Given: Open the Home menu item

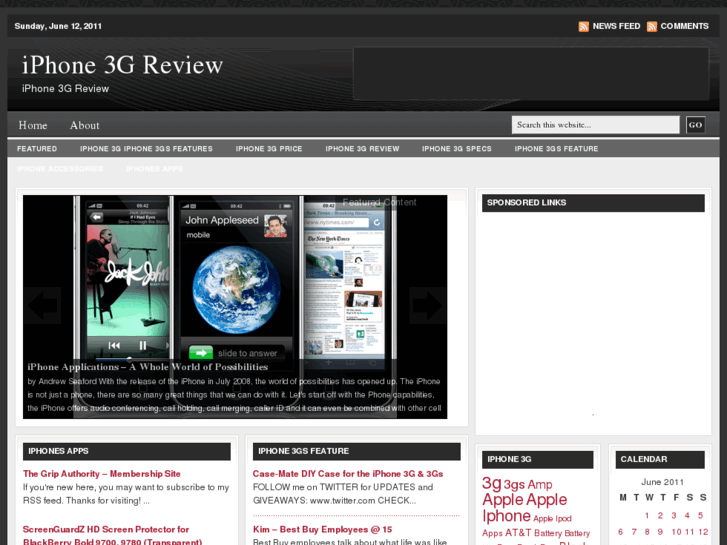Looking at the screenshot, I should coord(33,125).
